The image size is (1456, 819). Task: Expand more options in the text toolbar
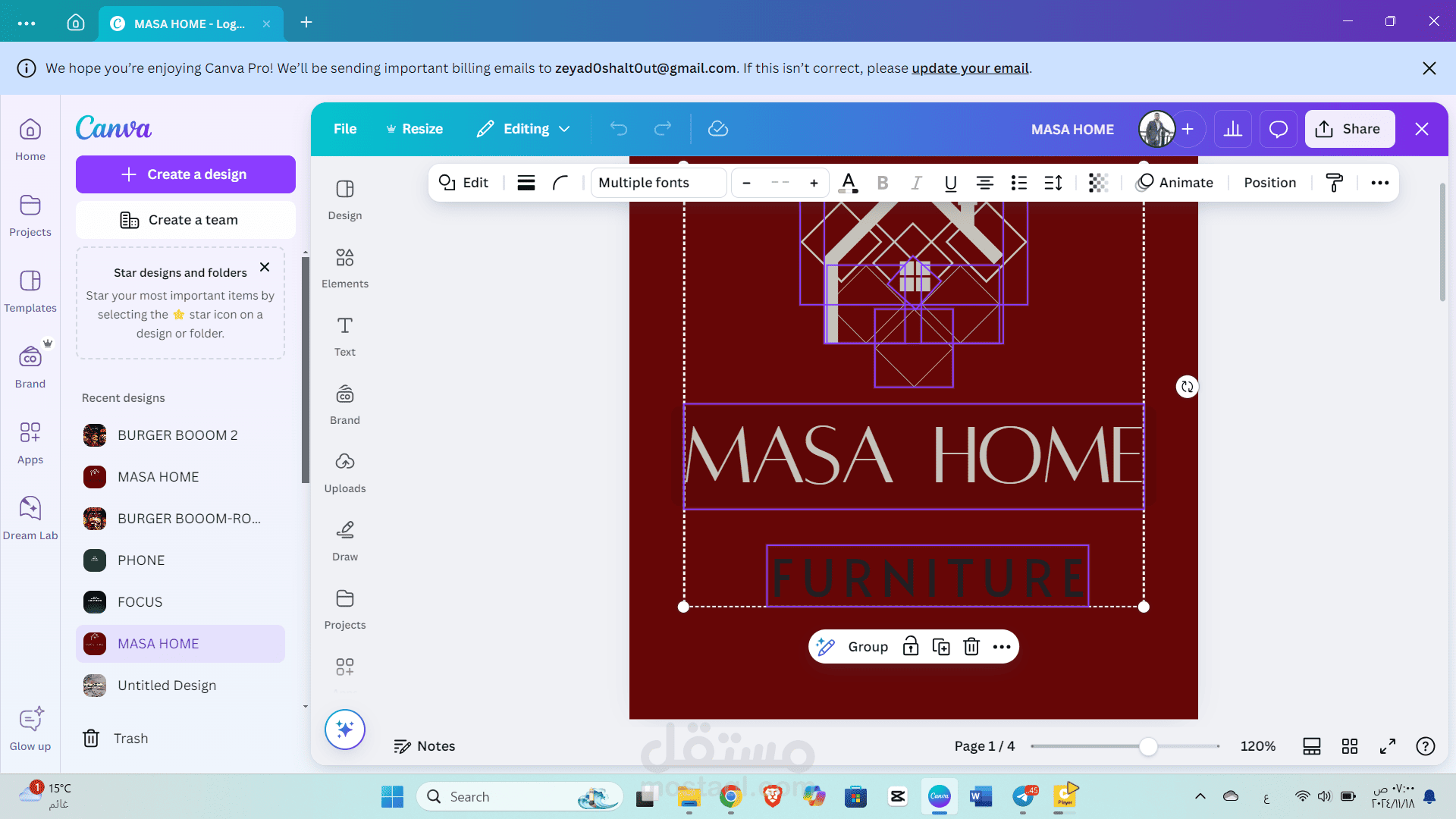(1380, 183)
